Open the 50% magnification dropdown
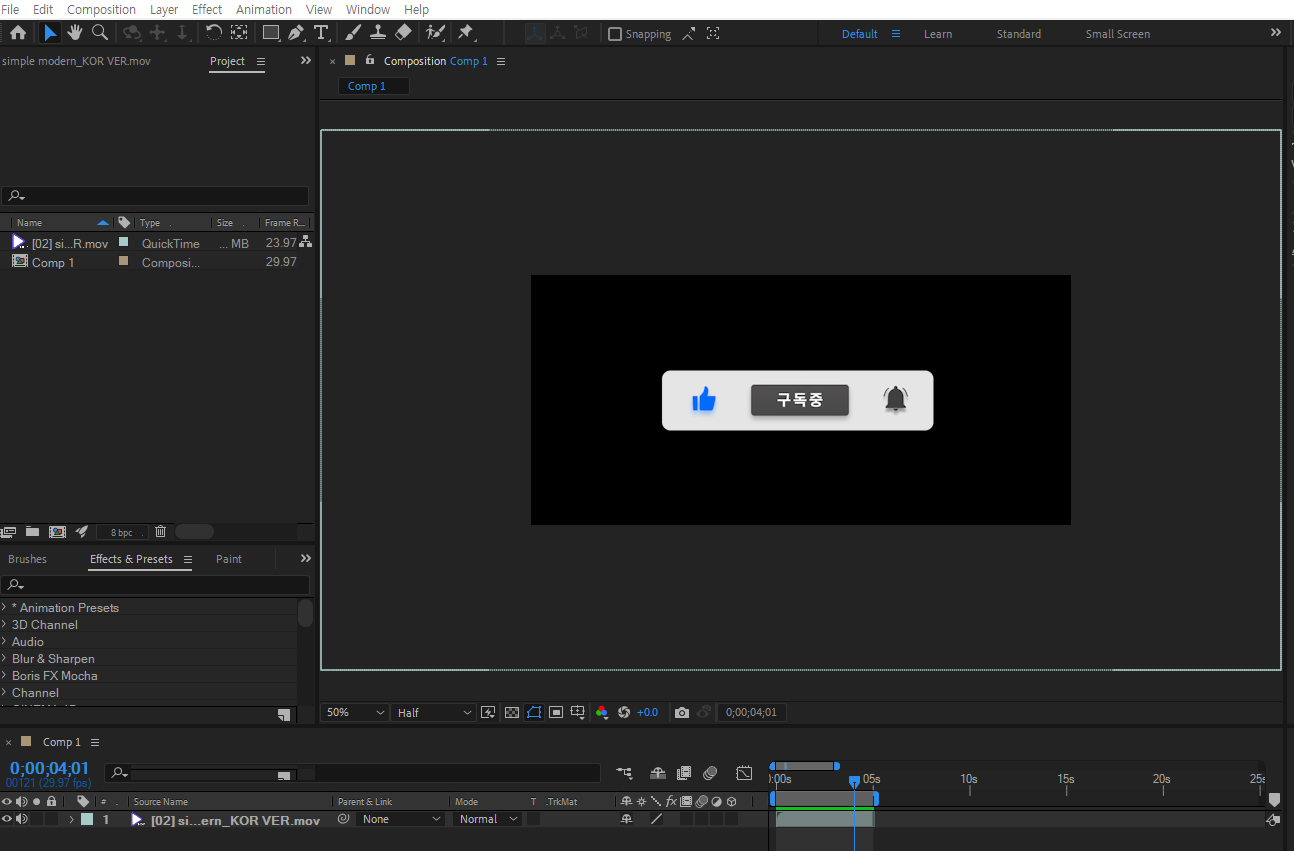The width and height of the screenshot is (1294, 851). click(355, 713)
